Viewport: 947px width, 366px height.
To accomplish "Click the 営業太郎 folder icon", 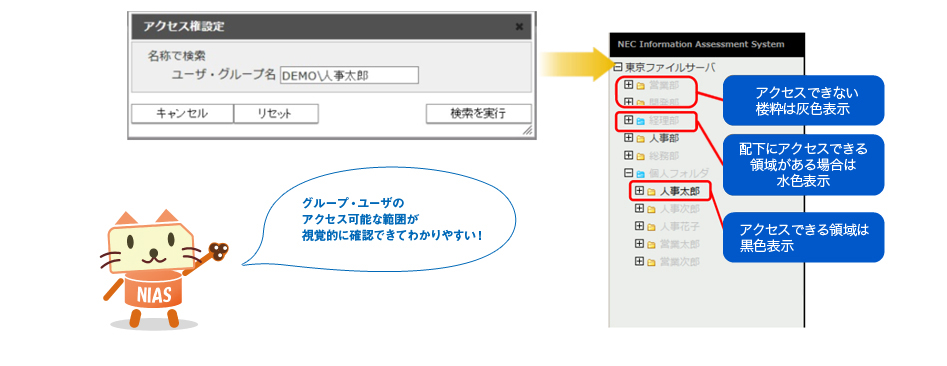I will [651, 245].
